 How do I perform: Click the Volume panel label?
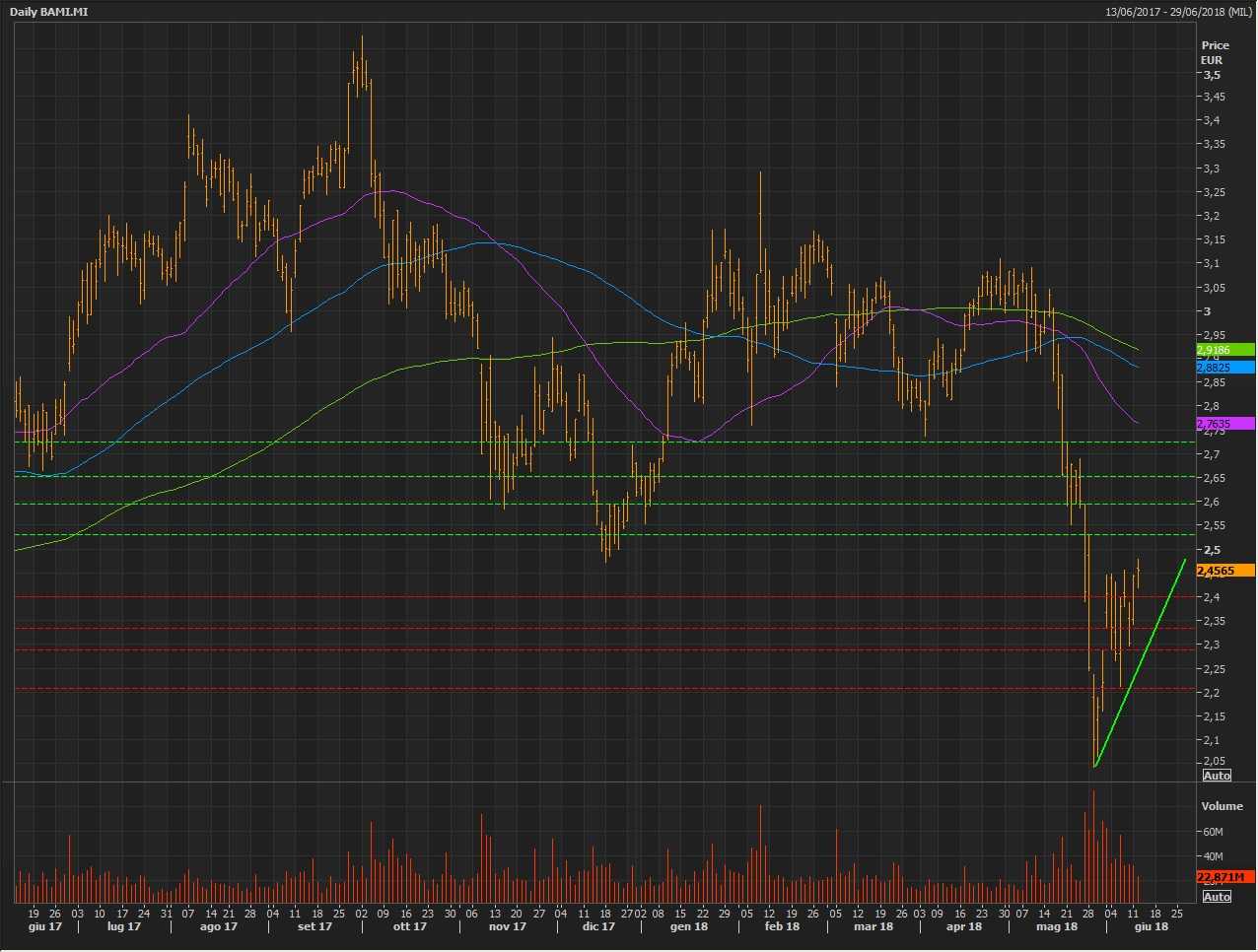tap(1222, 806)
